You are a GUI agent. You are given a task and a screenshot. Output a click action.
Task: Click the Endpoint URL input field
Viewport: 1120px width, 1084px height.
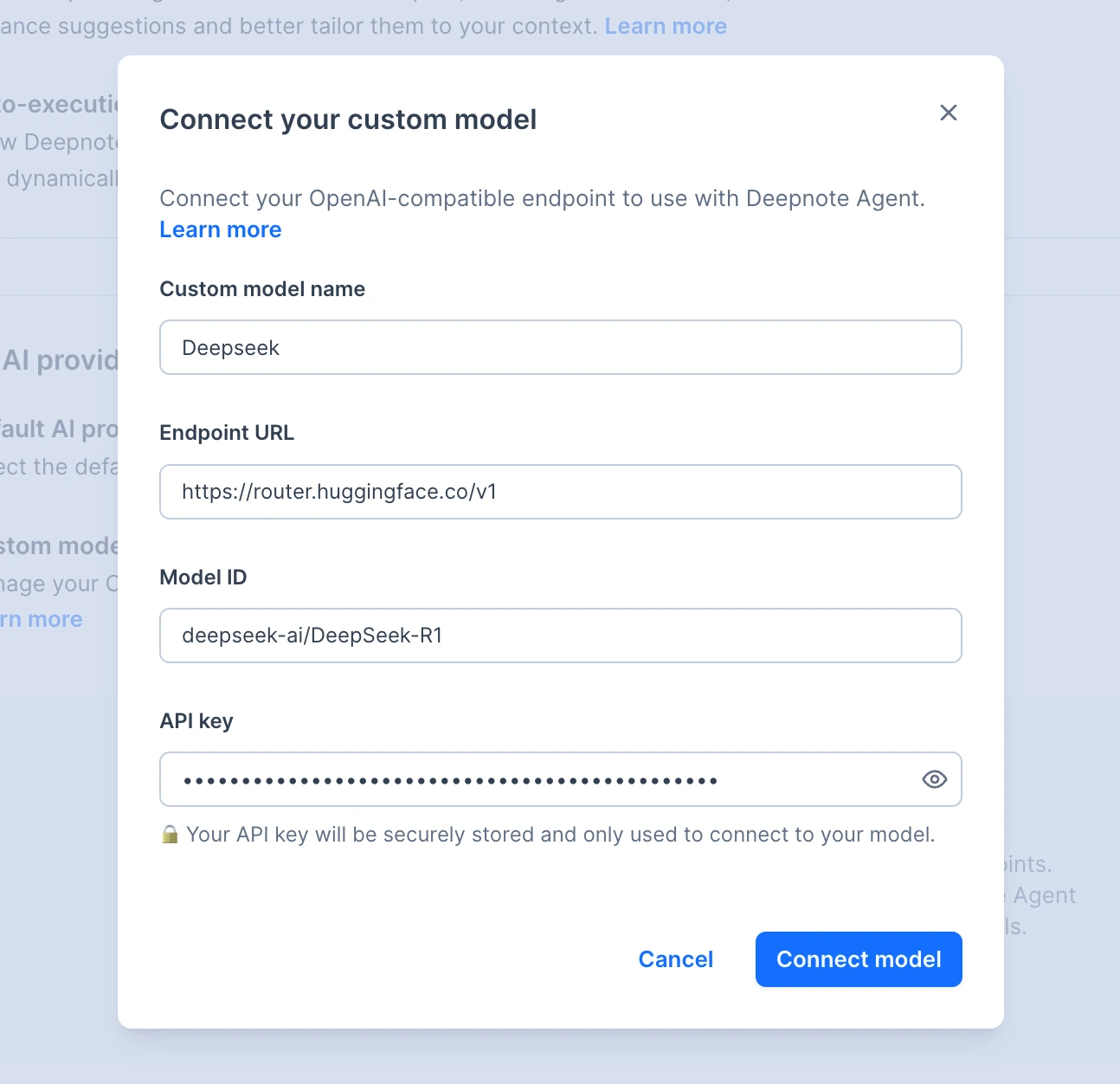[560, 492]
